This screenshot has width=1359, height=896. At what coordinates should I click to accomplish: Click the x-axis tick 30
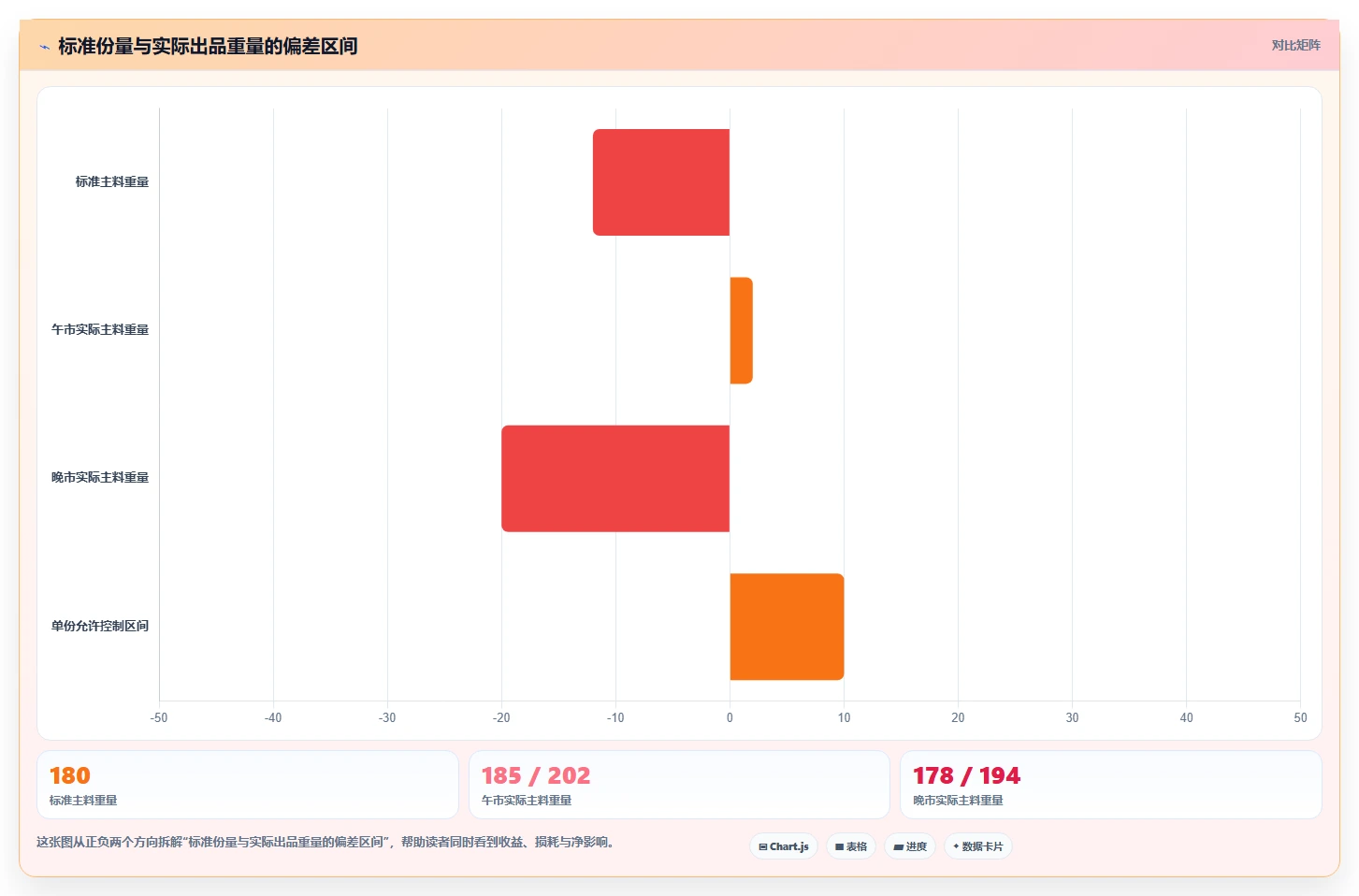click(x=1072, y=717)
